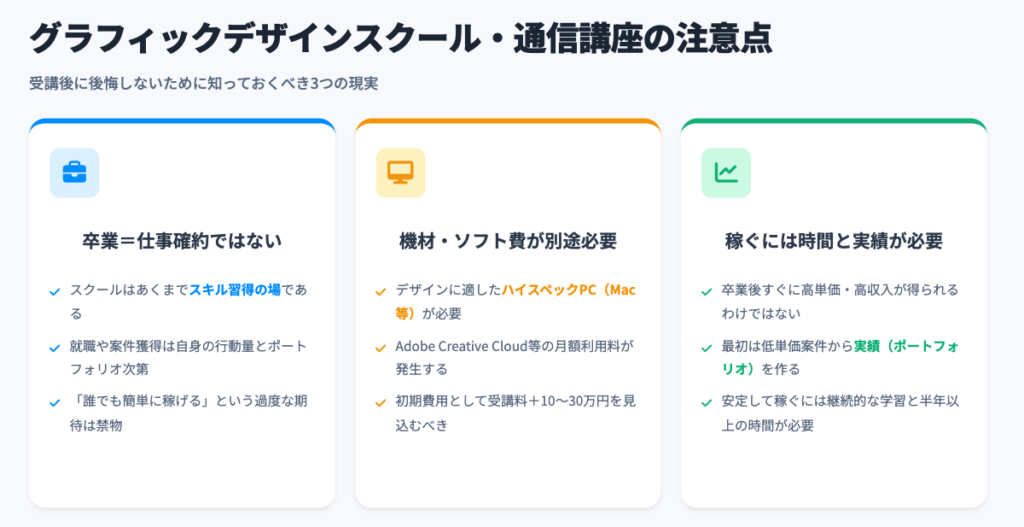Image resolution: width=1024 pixels, height=527 pixels.
Task: Click the green line chart icon
Action: [726, 173]
